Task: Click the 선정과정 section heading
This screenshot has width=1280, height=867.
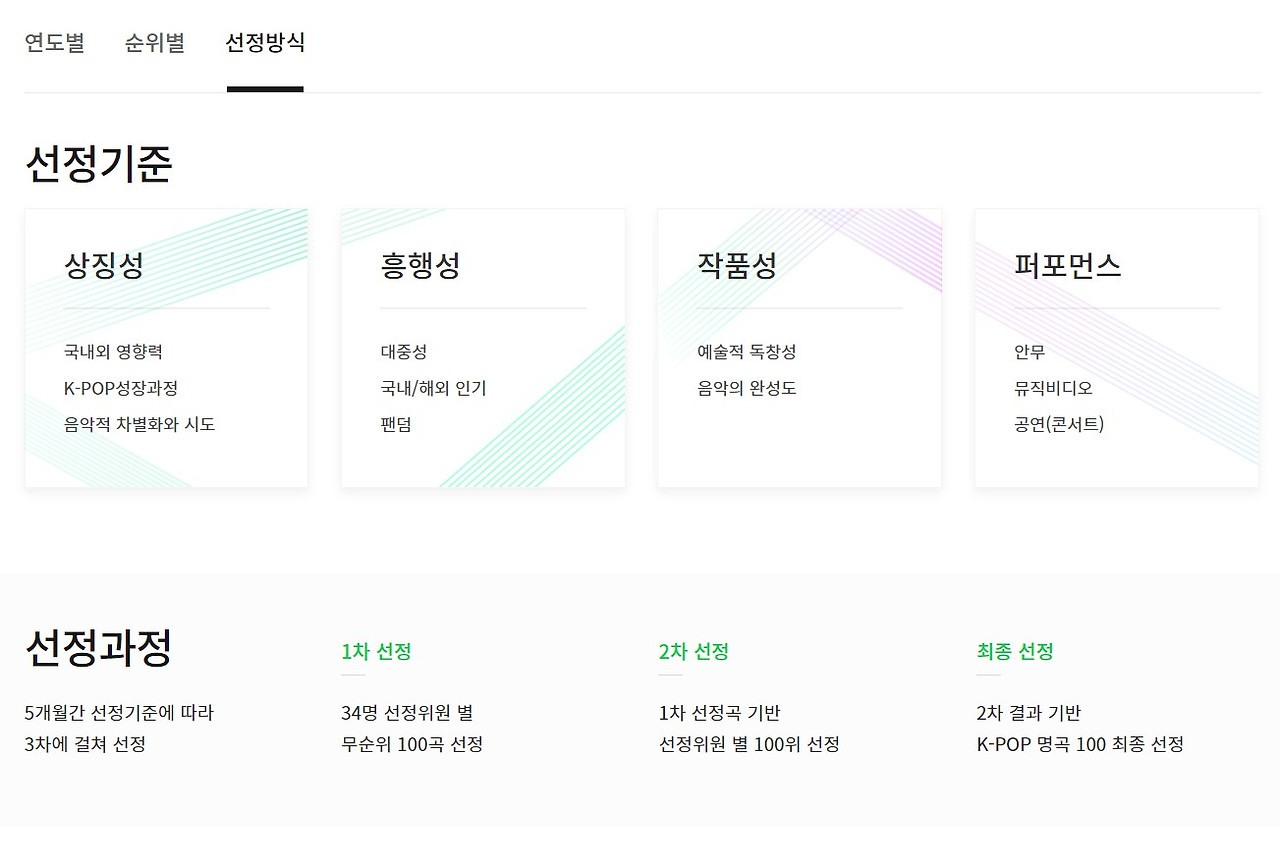Action: coord(98,648)
